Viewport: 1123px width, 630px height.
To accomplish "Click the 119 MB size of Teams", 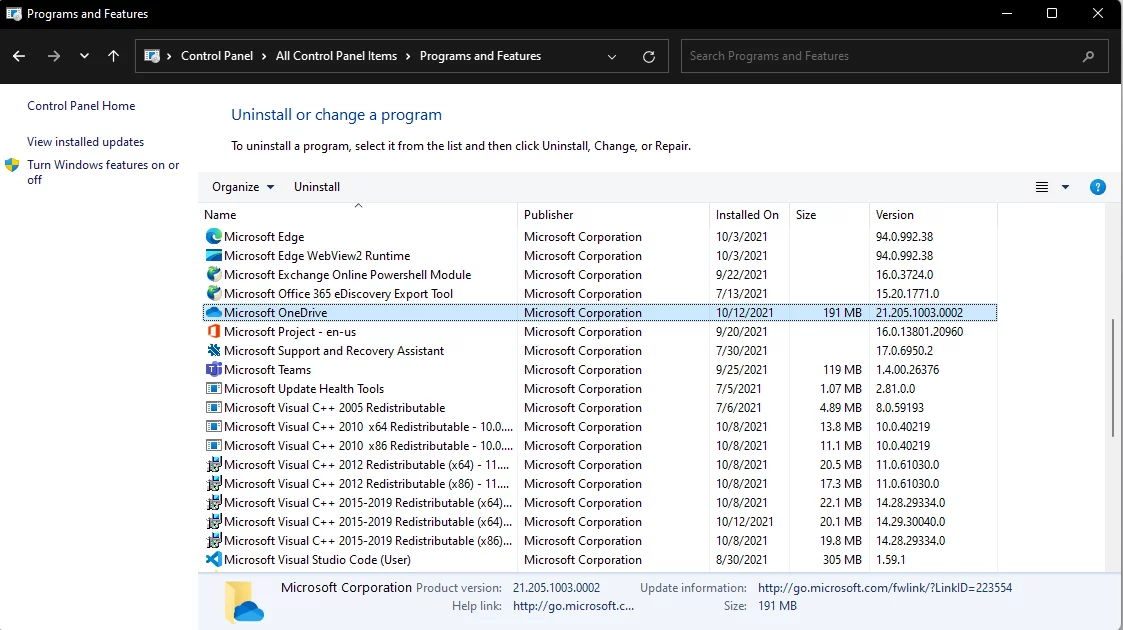I will [x=842, y=369].
